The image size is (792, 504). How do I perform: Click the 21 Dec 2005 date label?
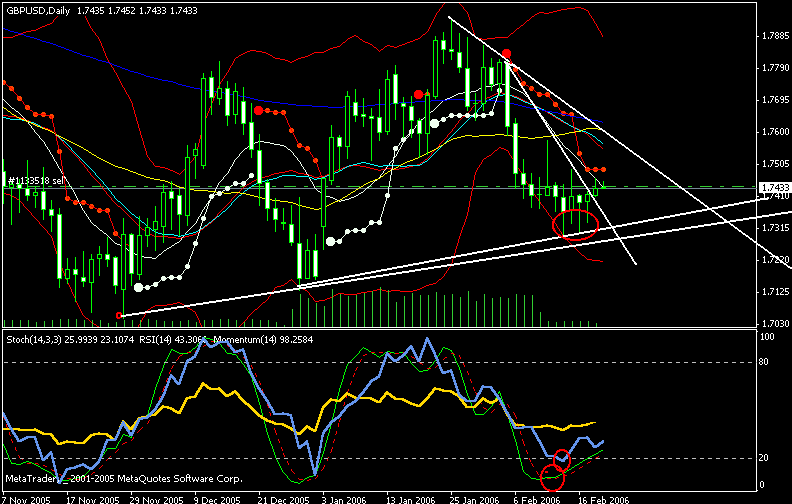coord(284,500)
